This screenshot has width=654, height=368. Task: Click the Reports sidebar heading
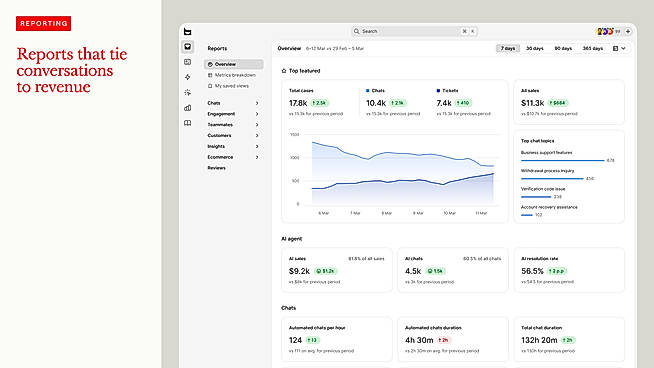click(217, 48)
